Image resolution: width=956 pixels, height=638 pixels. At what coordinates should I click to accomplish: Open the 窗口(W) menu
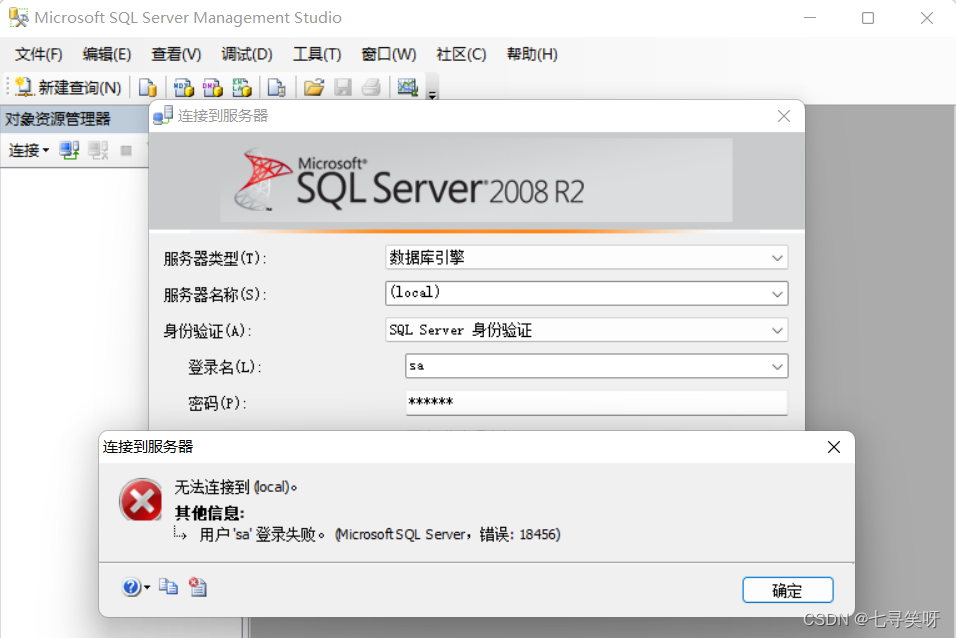pyautogui.click(x=388, y=54)
